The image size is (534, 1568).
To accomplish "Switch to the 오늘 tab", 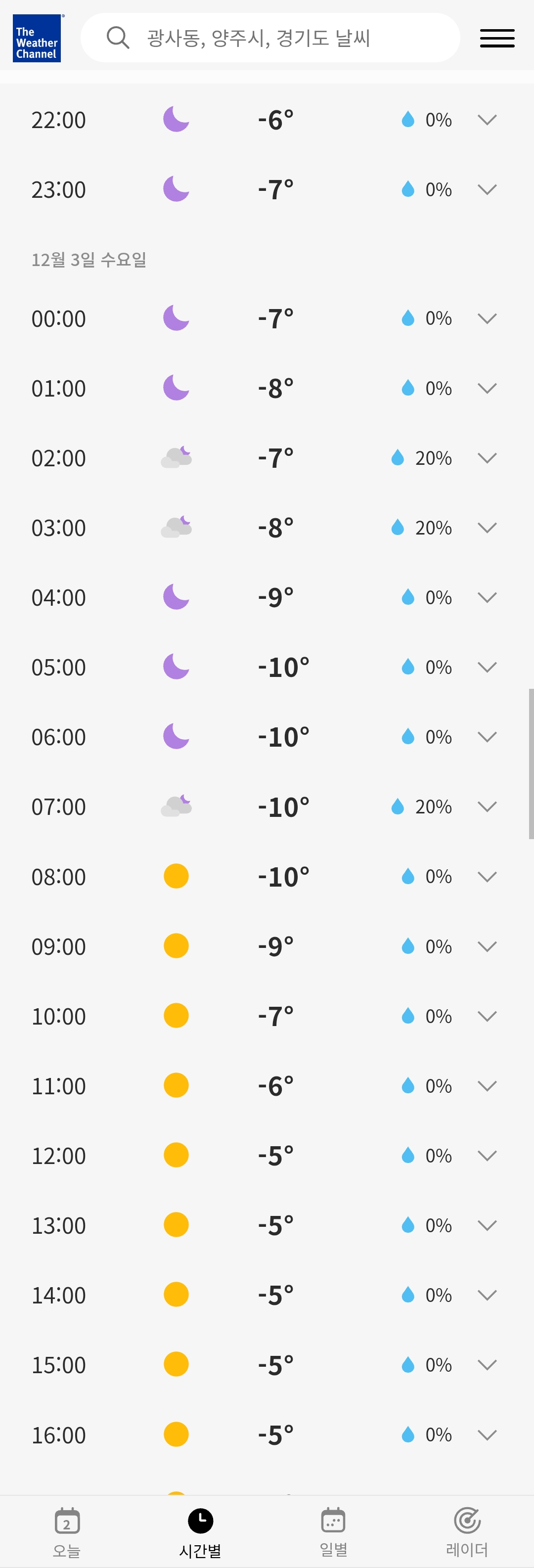I will 67,1532.
